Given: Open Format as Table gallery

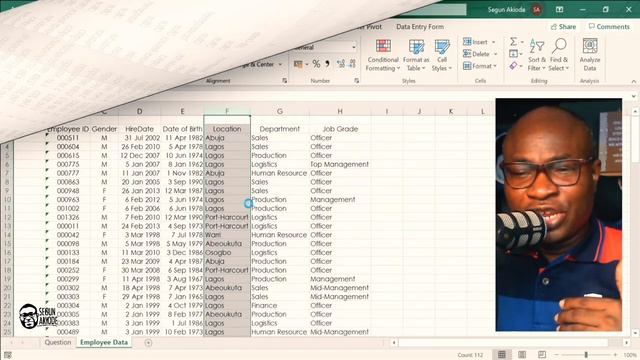Looking at the screenshot, I should [416, 56].
